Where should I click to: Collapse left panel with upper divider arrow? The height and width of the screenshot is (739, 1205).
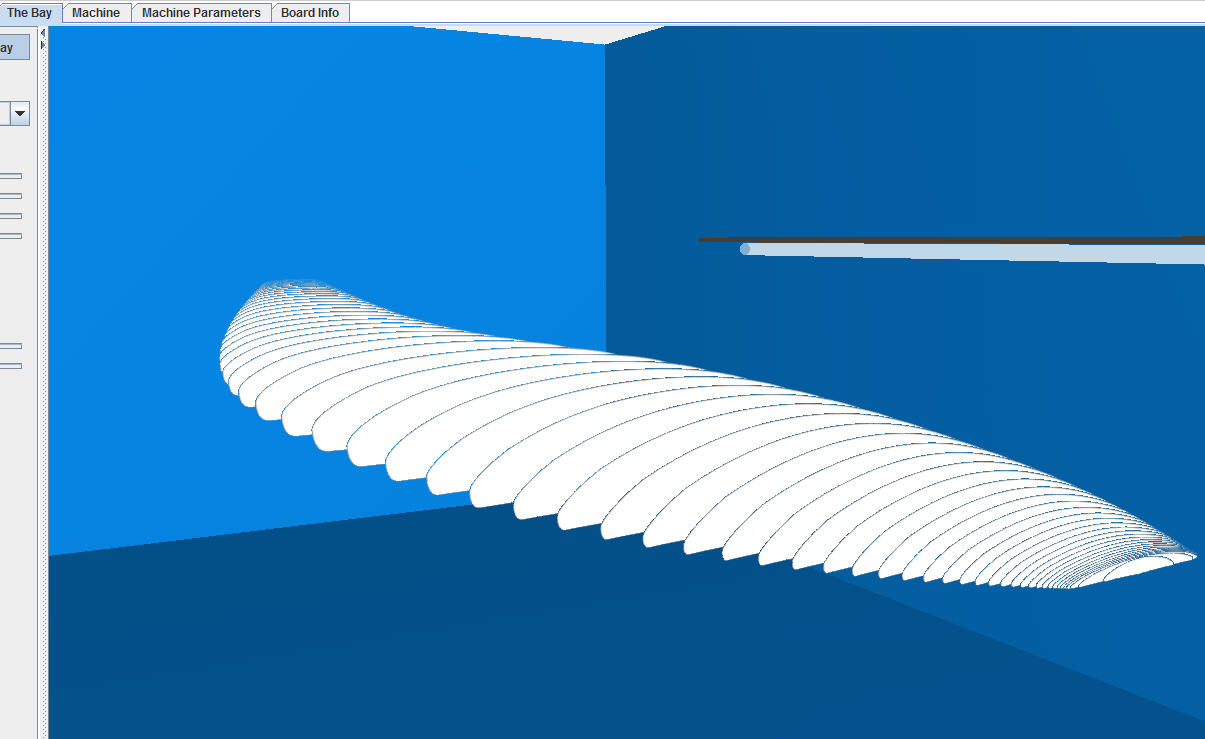43,33
